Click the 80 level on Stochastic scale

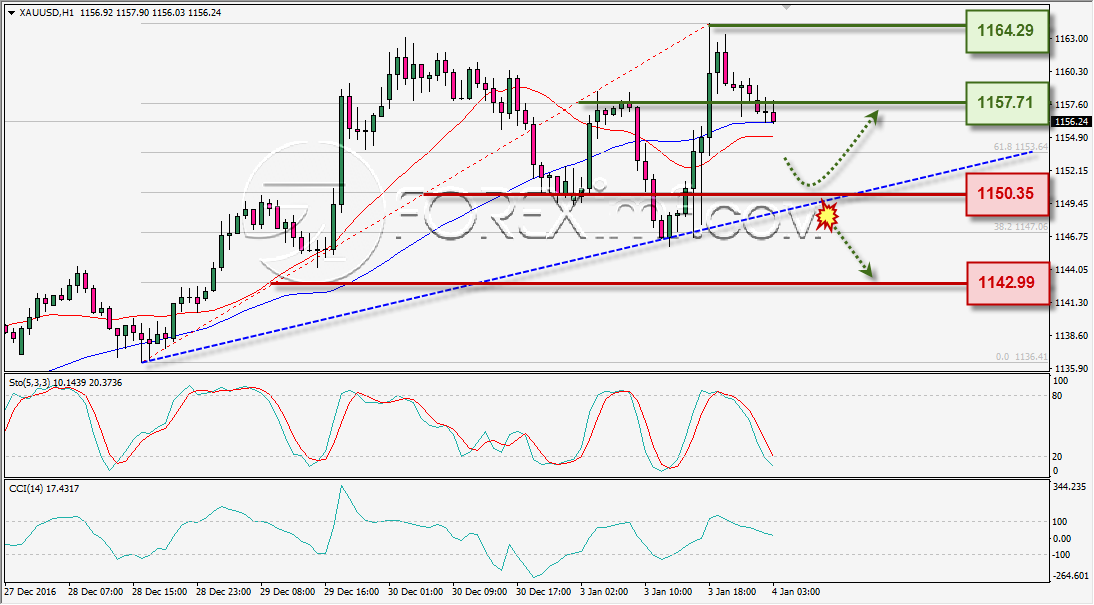point(1057,396)
